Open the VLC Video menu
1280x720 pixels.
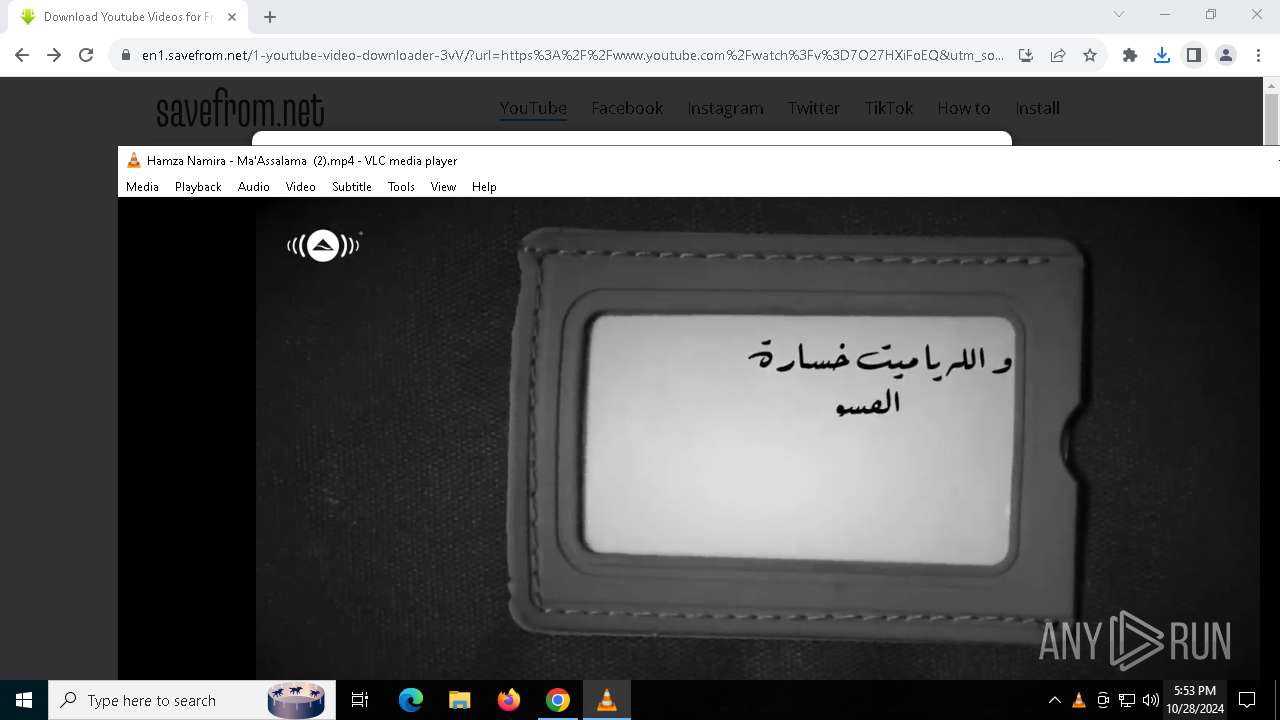tap(300, 187)
